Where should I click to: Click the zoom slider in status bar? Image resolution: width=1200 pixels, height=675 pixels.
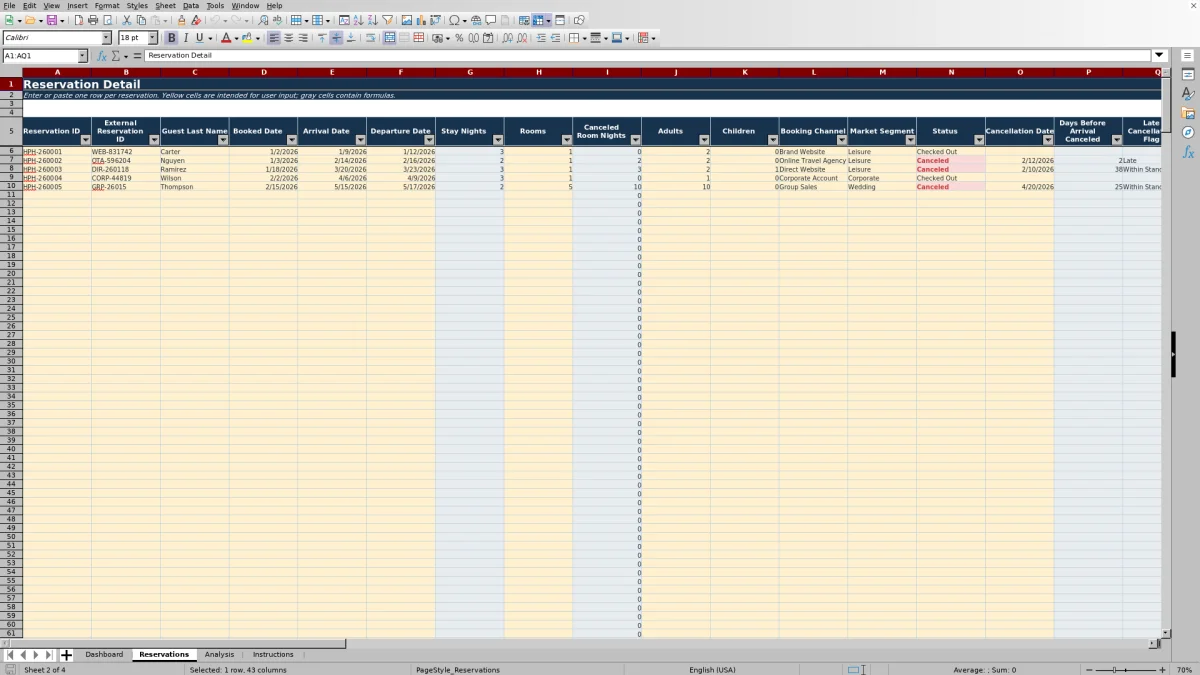tap(1125, 670)
